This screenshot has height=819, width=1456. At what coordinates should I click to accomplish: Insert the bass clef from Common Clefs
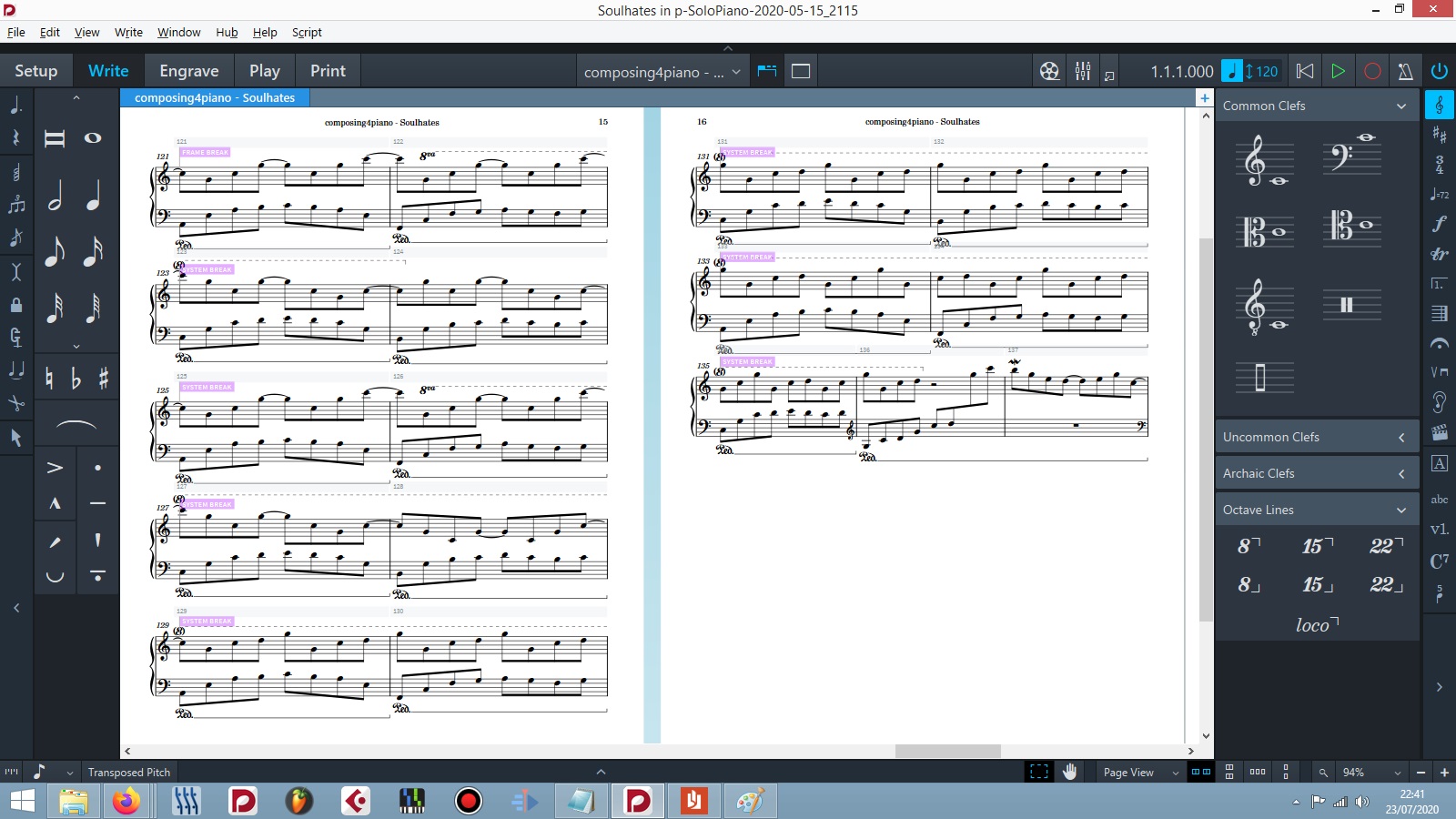(x=1352, y=155)
